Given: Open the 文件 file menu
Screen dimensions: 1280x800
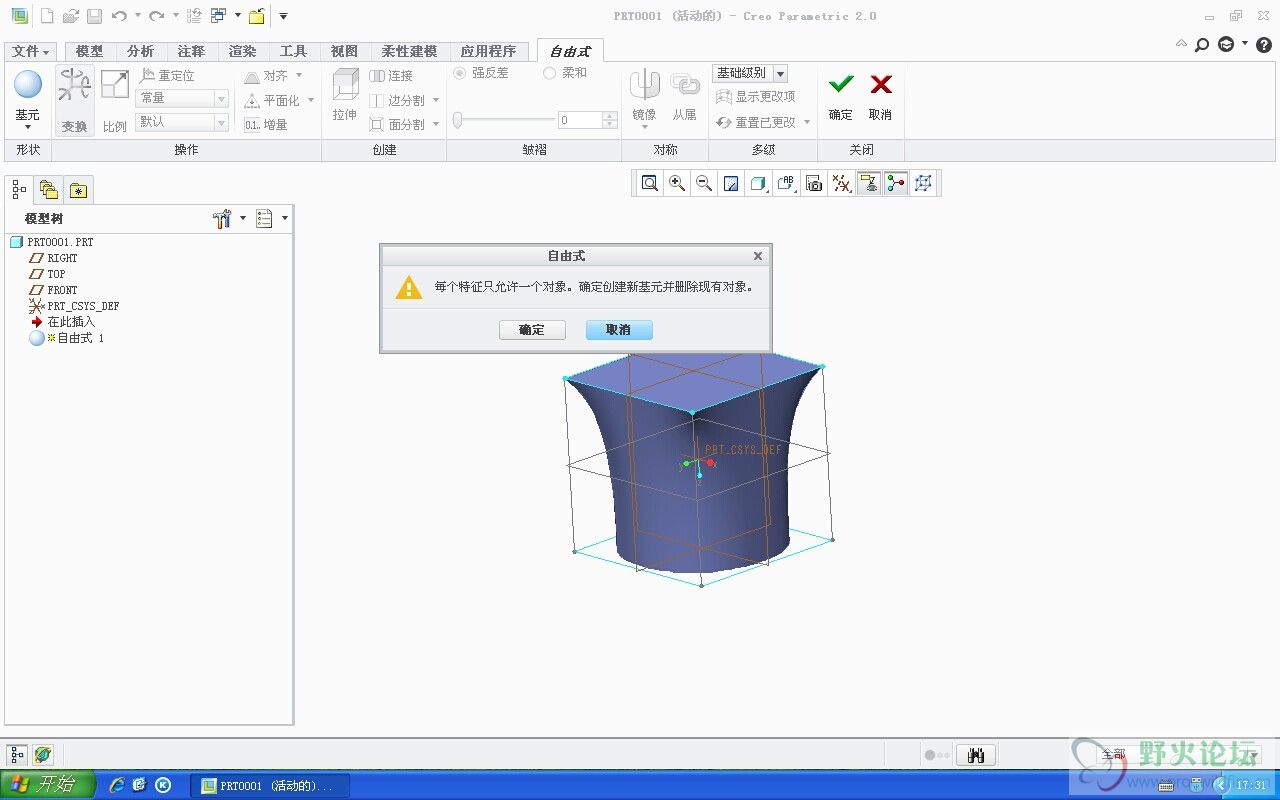Looking at the screenshot, I should (32, 51).
